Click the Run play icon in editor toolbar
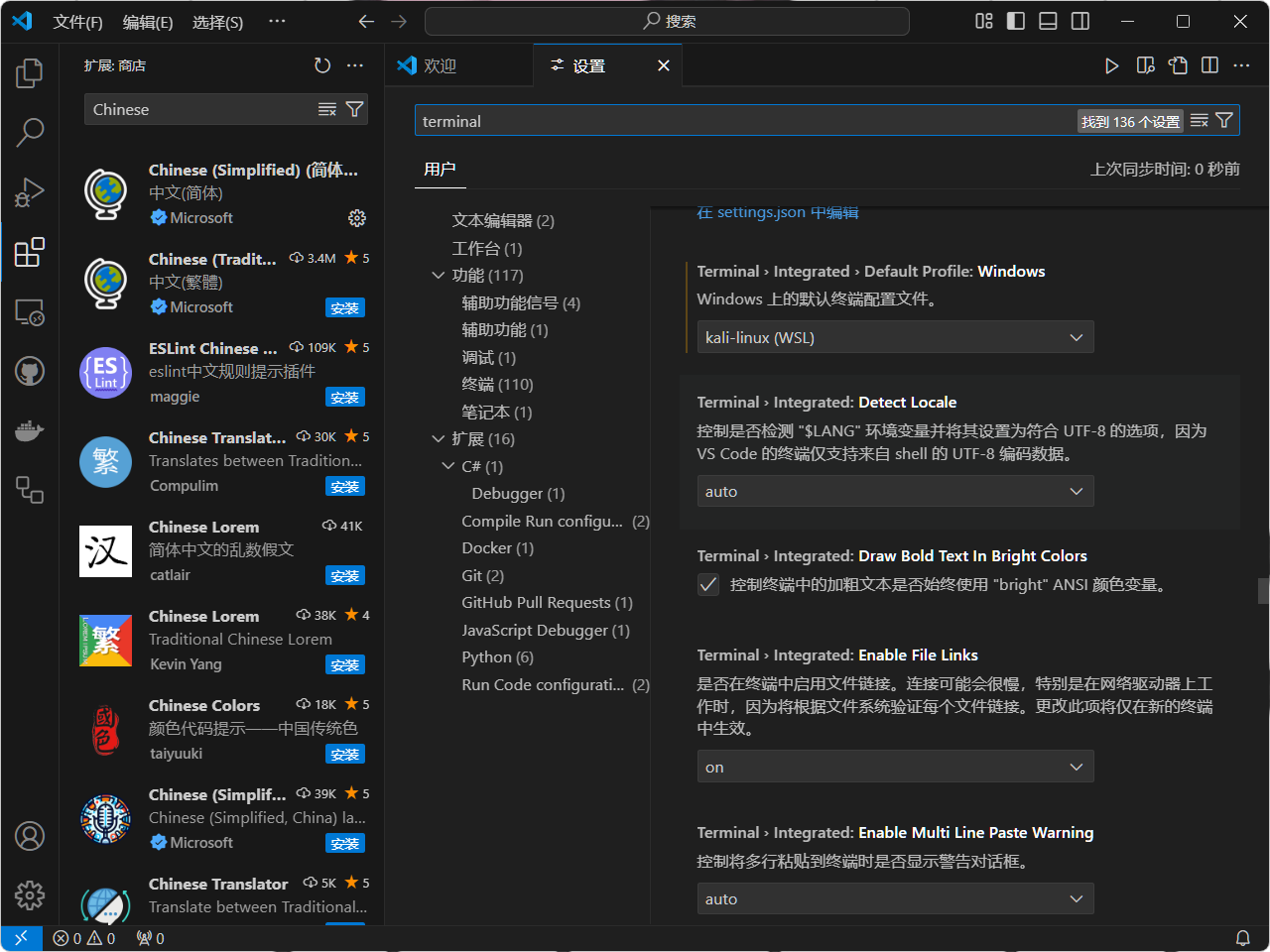Image resolution: width=1270 pixels, height=952 pixels. coord(1112,65)
